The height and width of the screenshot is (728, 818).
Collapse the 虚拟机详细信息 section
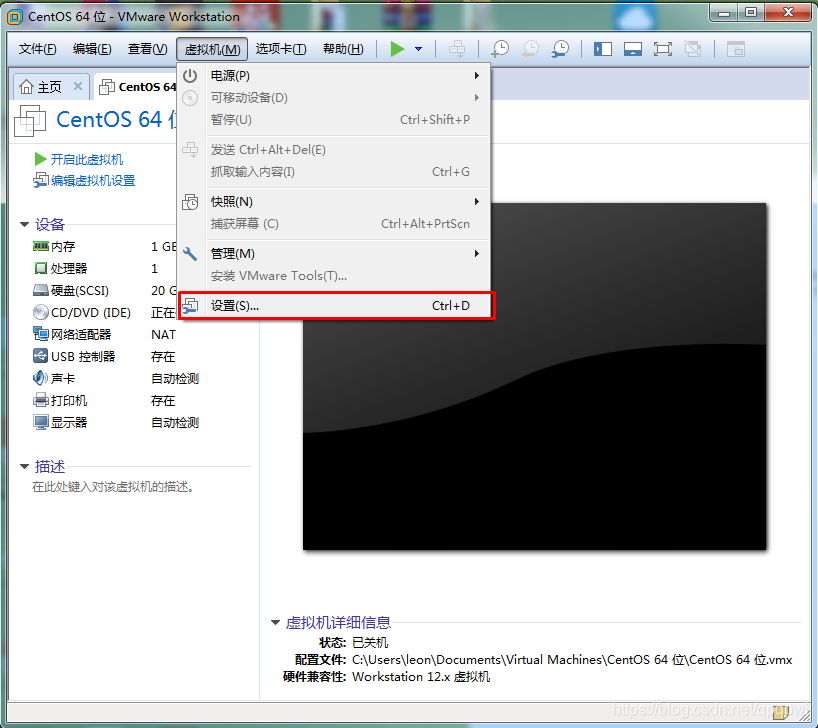coord(276,622)
